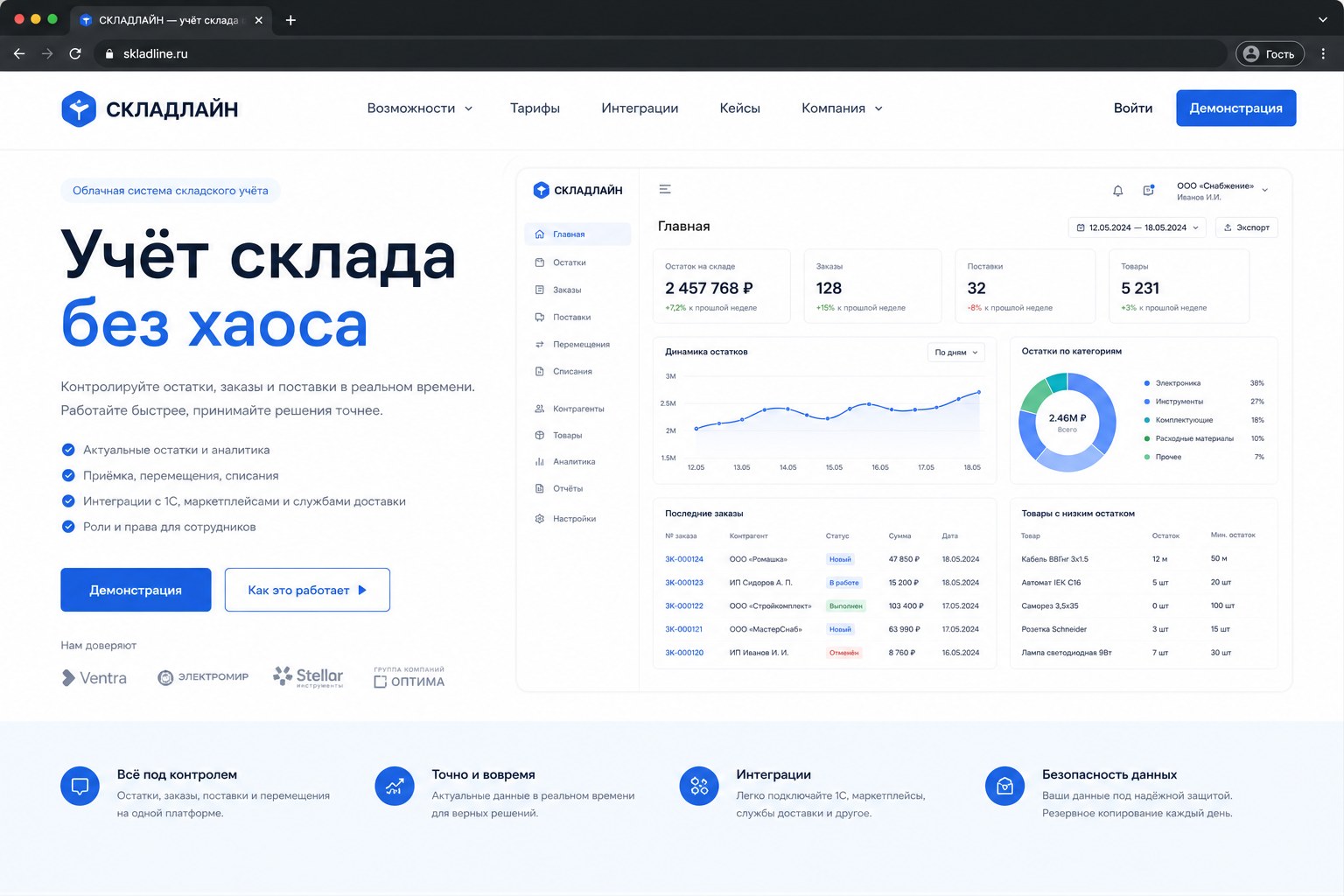
Task: Click the Перемещения arrows icon
Action: 540,344
